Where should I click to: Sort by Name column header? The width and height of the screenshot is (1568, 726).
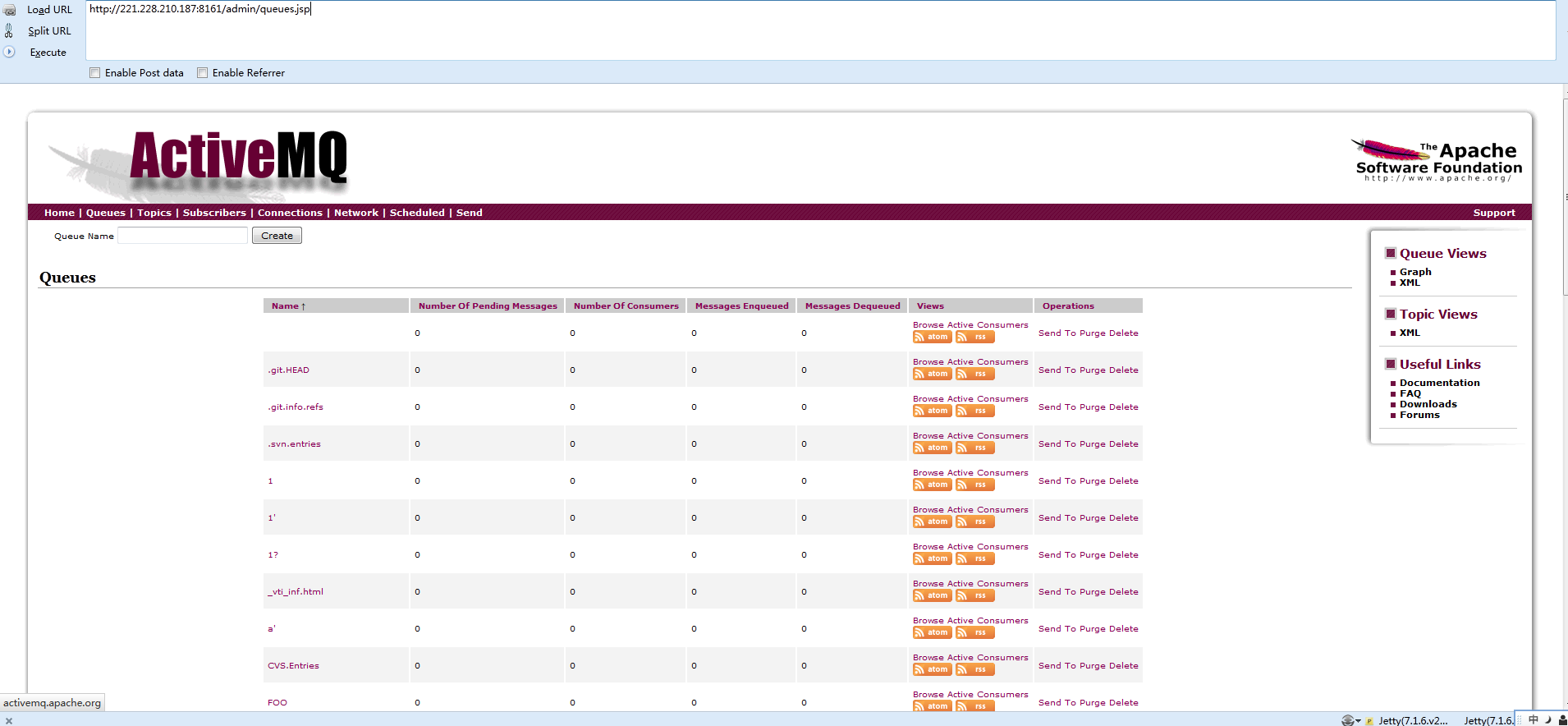289,306
